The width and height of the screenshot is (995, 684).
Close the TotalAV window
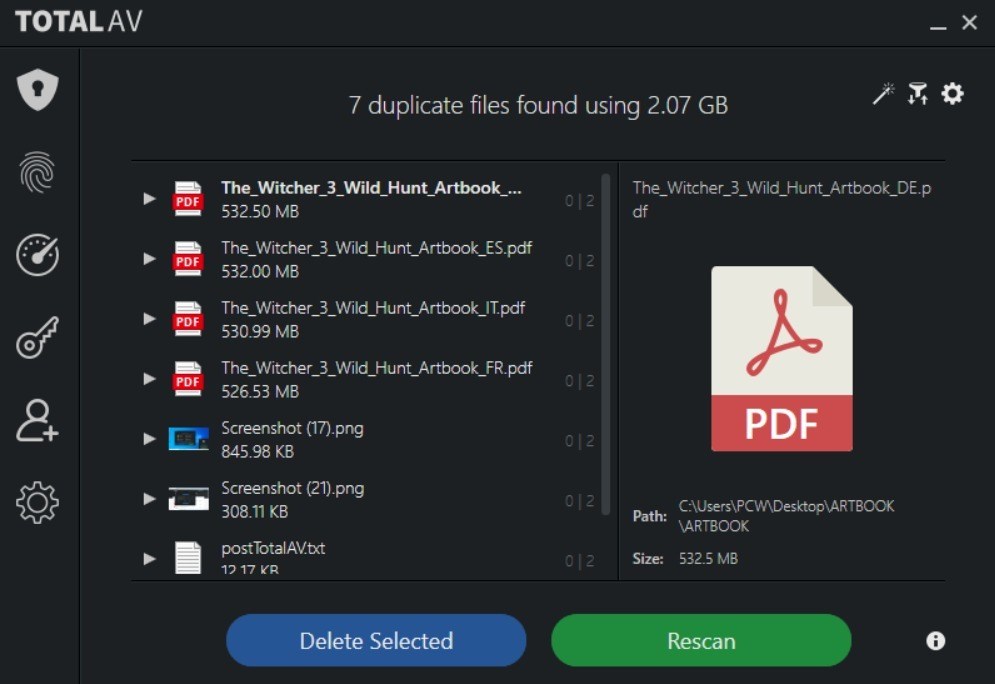coord(969,23)
